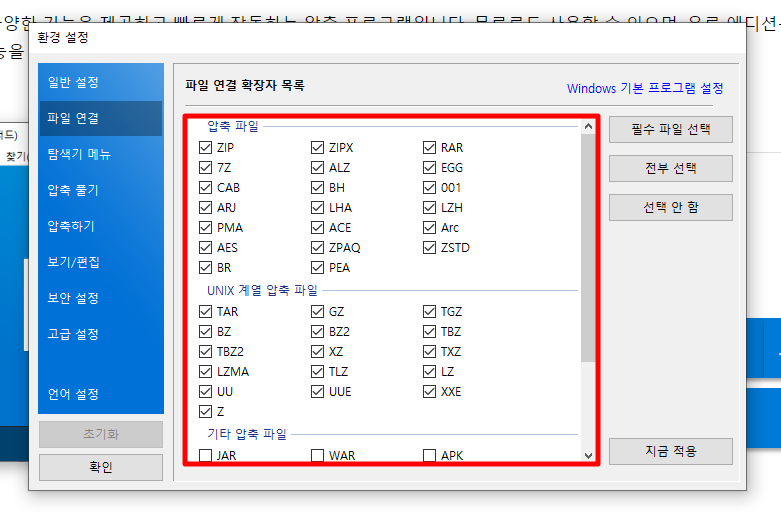This screenshot has height=523, width=781.
Task: Toggle the 7Z checkbox
Action: tap(205, 167)
